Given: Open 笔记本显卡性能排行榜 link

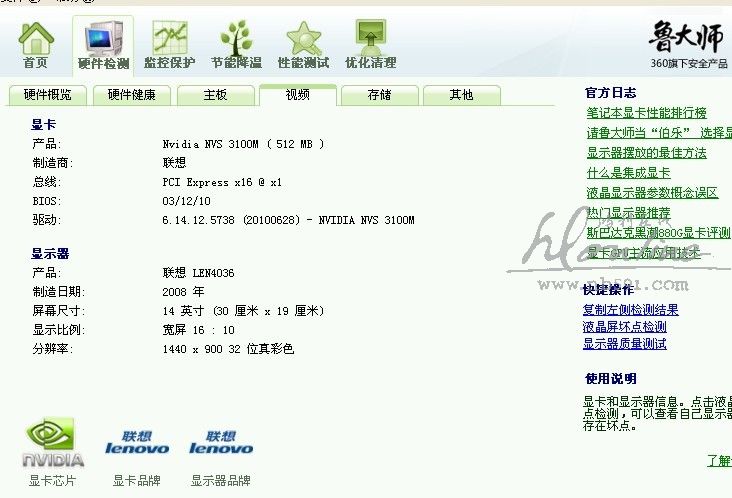Looking at the screenshot, I should (x=647, y=113).
